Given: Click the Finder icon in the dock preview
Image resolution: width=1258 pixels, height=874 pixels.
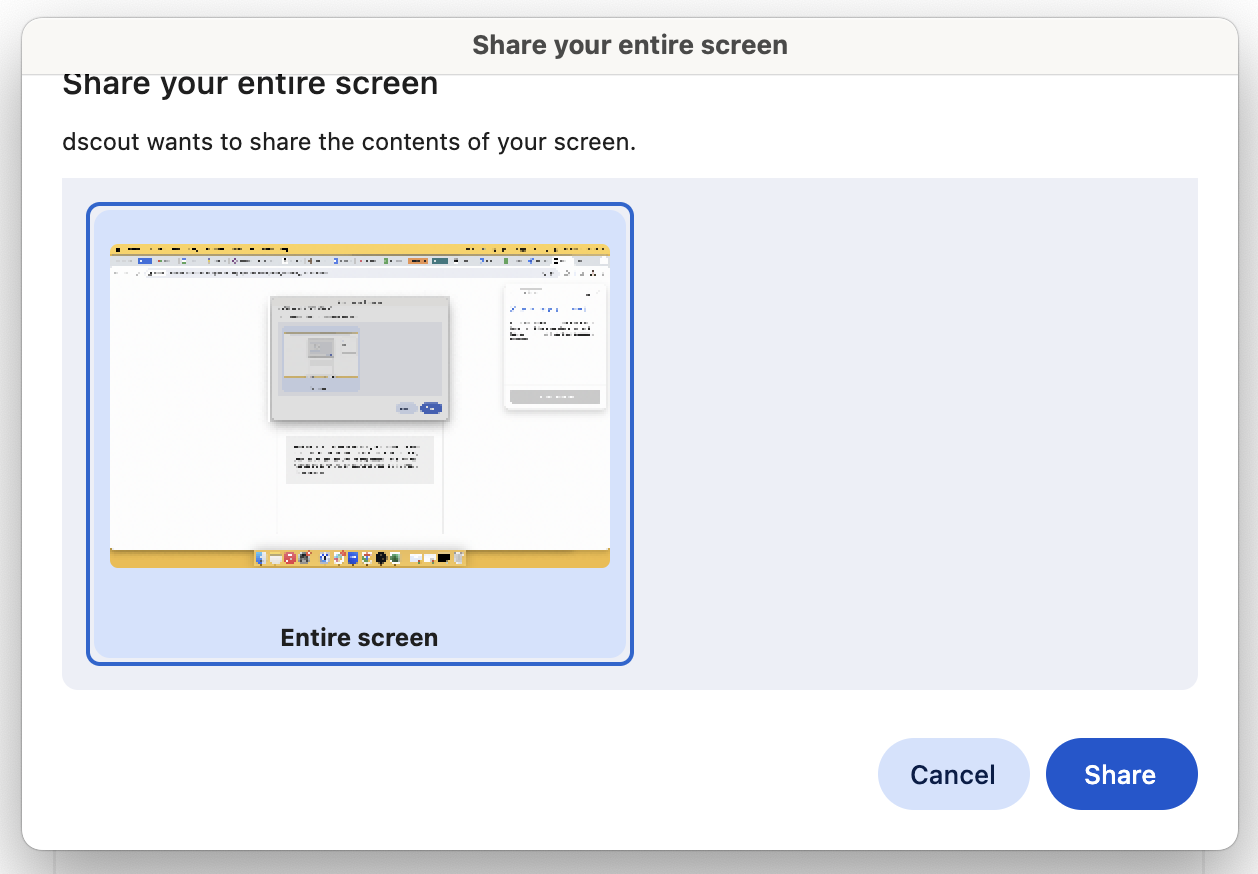Looking at the screenshot, I should click(260, 558).
